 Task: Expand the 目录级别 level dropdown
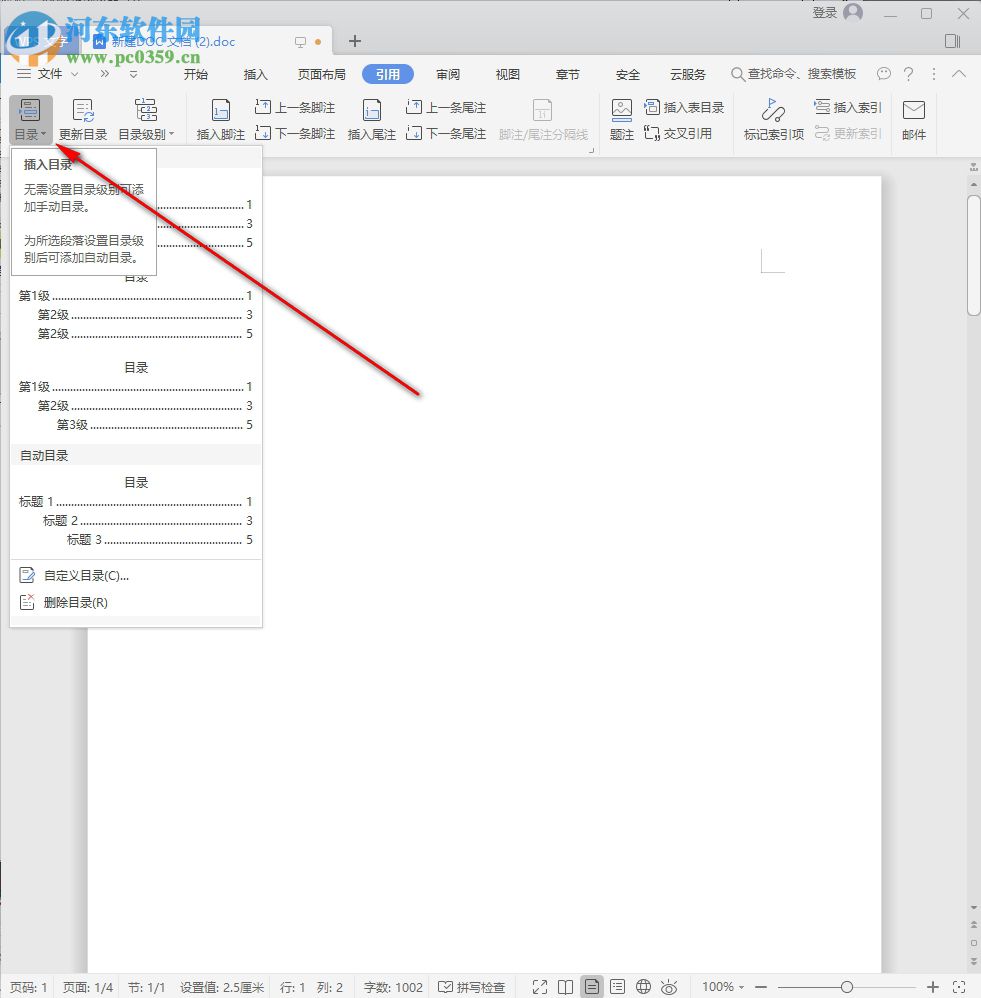point(146,119)
